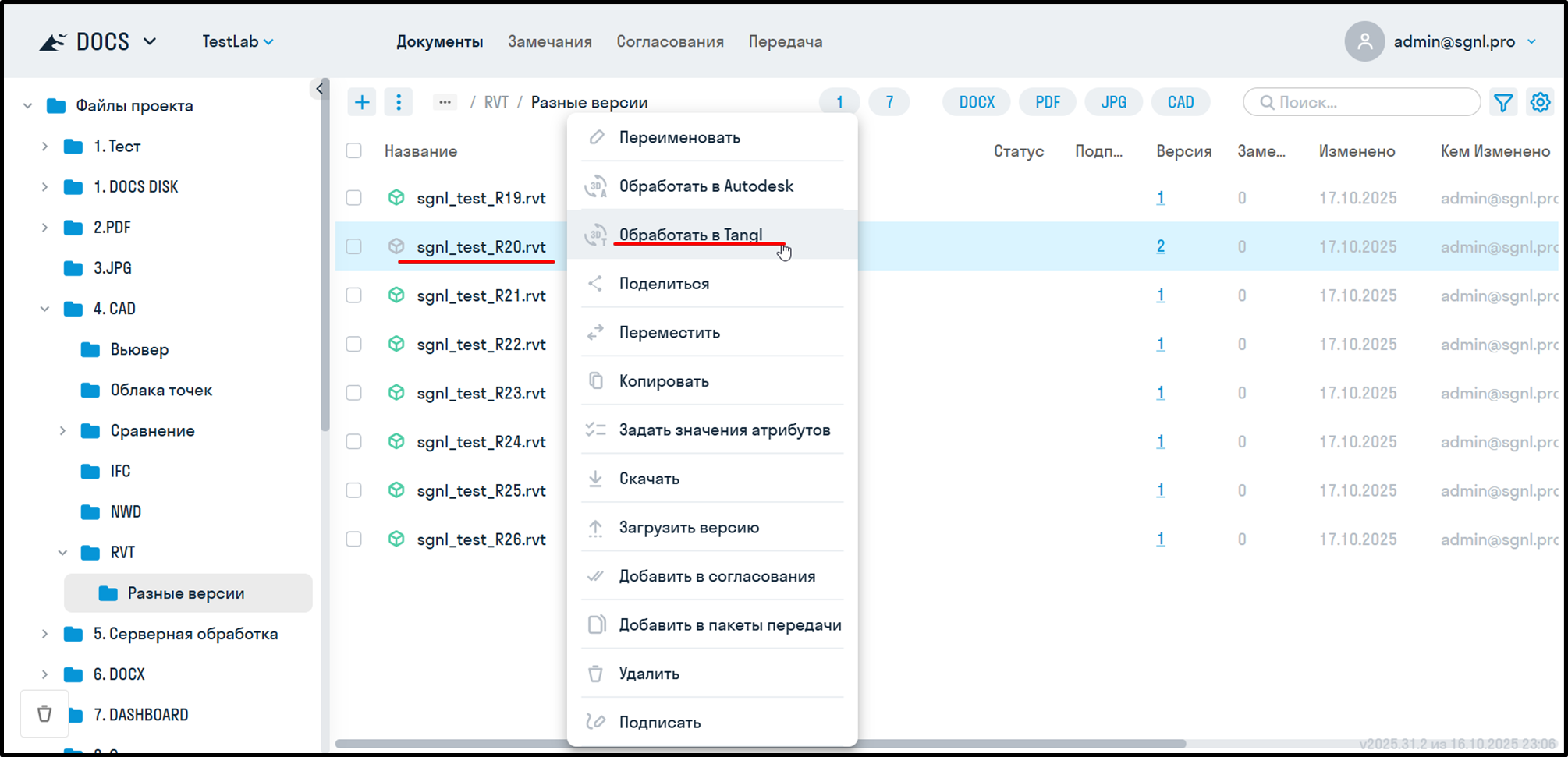Open version 2 link of sgnl_test_R20.rvt

click(x=1161, y=246)
